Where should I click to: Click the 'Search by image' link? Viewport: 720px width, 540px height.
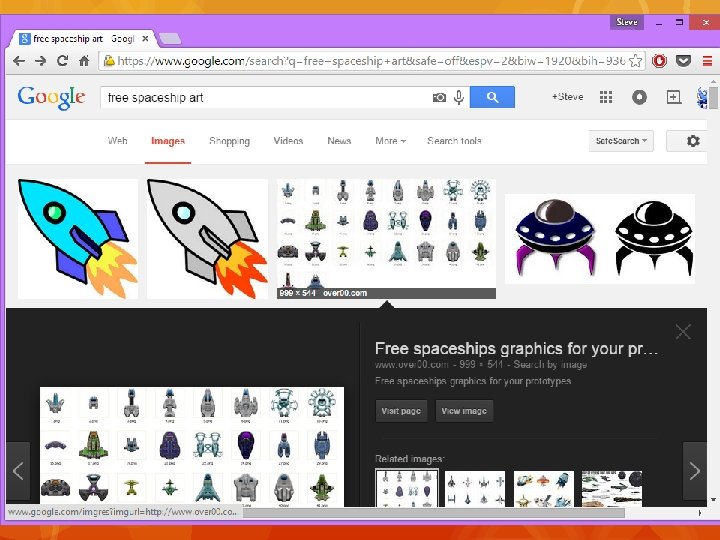click(550, 365)
